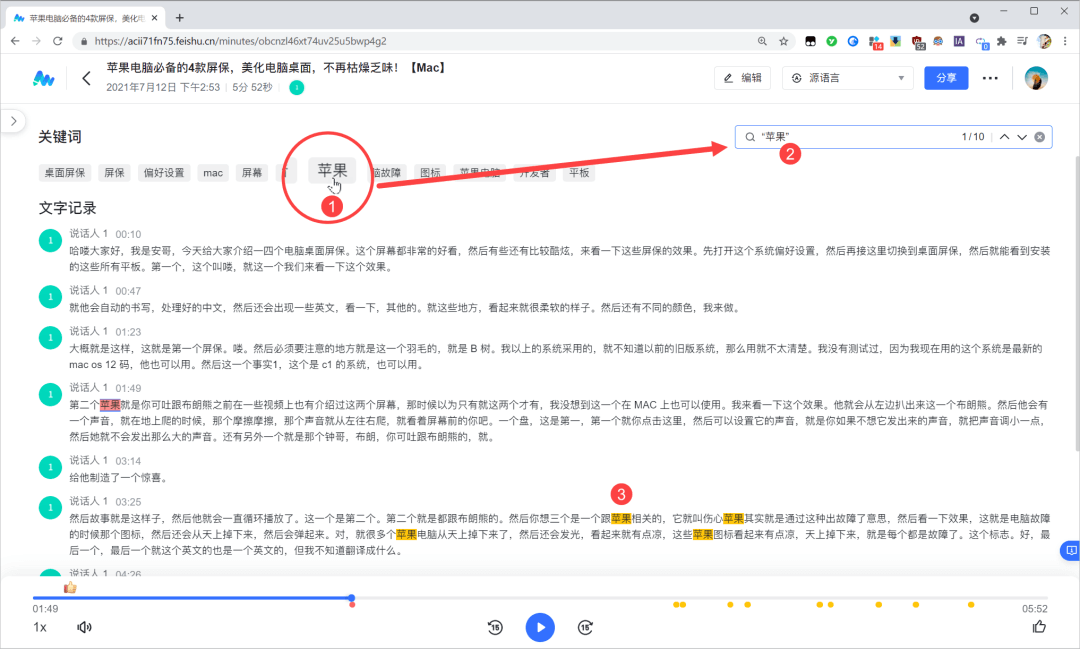The image size is (1080, 649).
Task: Select the 屏幕 keyword tag
Action: pyautogui.click(x=251, y=172)
